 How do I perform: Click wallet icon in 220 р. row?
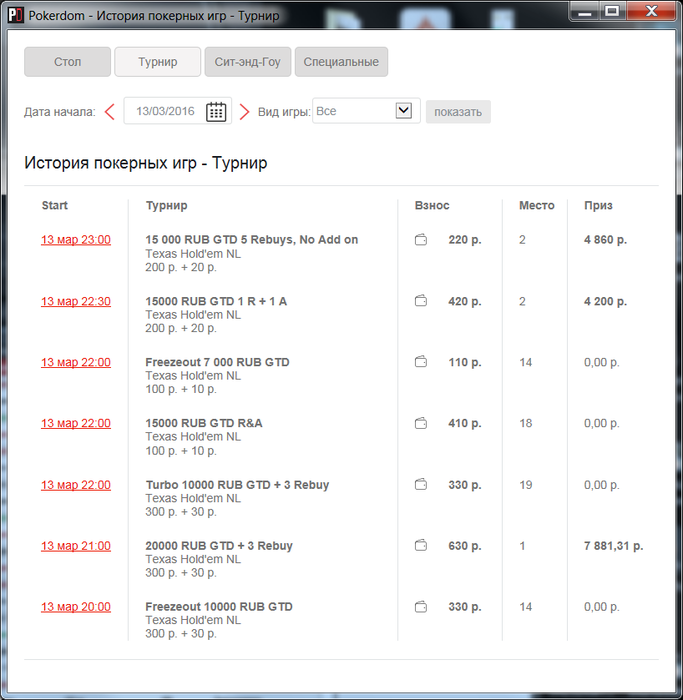point(421,240)
